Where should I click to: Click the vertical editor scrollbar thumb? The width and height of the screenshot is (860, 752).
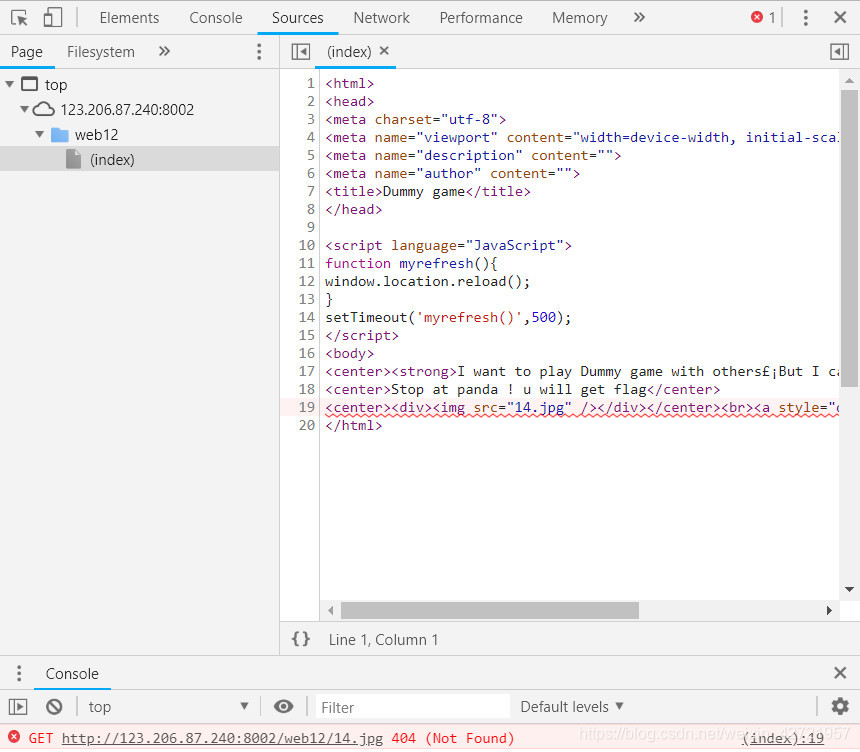[849, 238]
